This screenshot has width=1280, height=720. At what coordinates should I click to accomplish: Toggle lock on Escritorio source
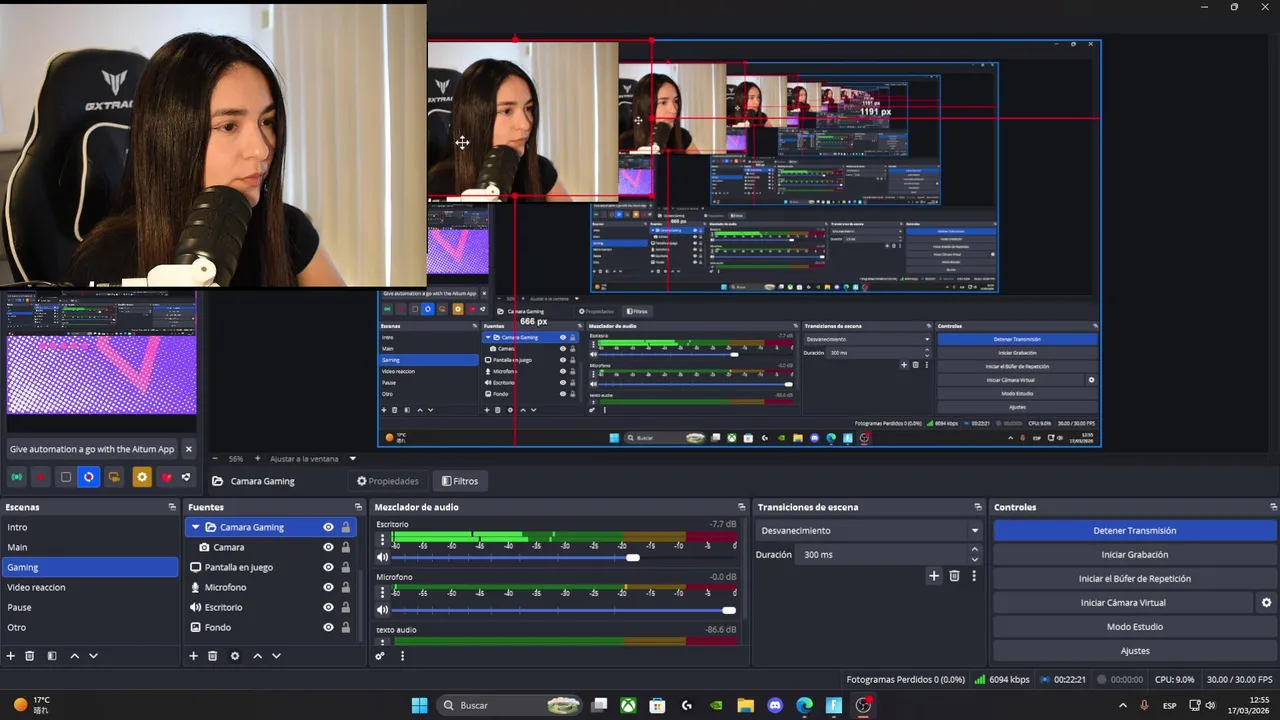346,607
